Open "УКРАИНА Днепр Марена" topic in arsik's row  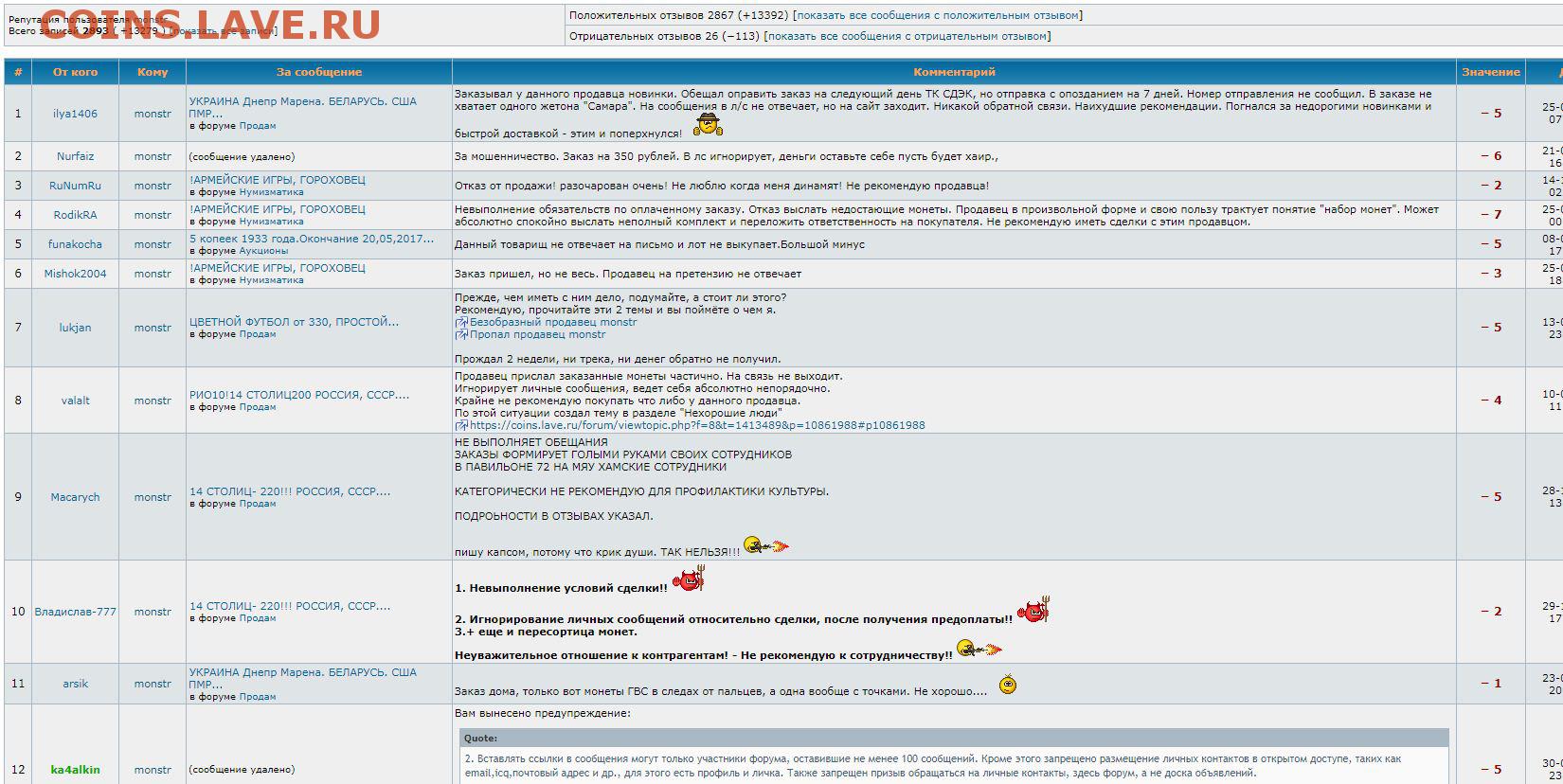click(x=303, y=678)
